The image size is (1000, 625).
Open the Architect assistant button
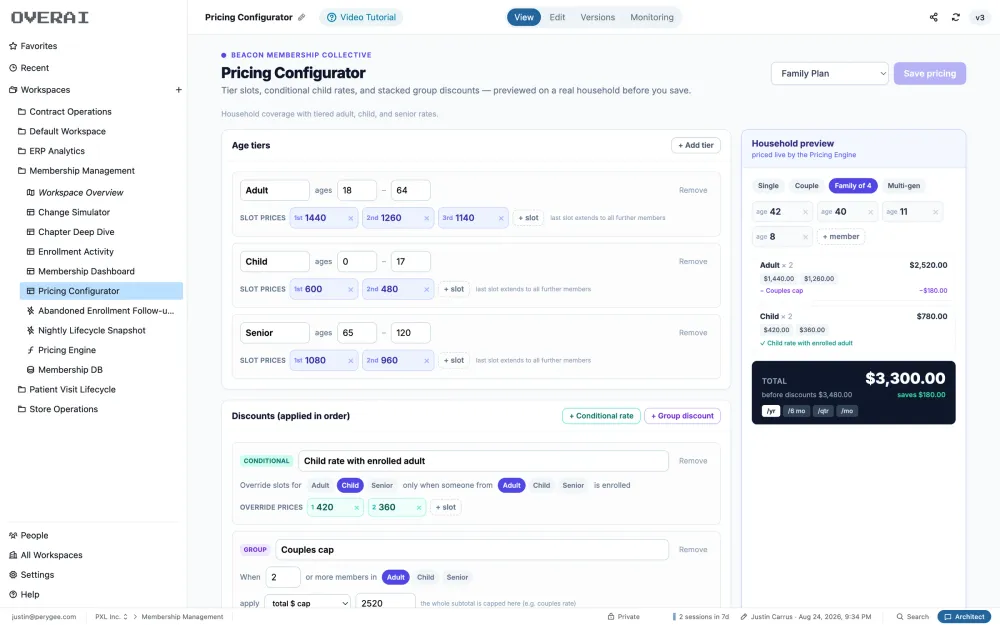tap(964, 617)
